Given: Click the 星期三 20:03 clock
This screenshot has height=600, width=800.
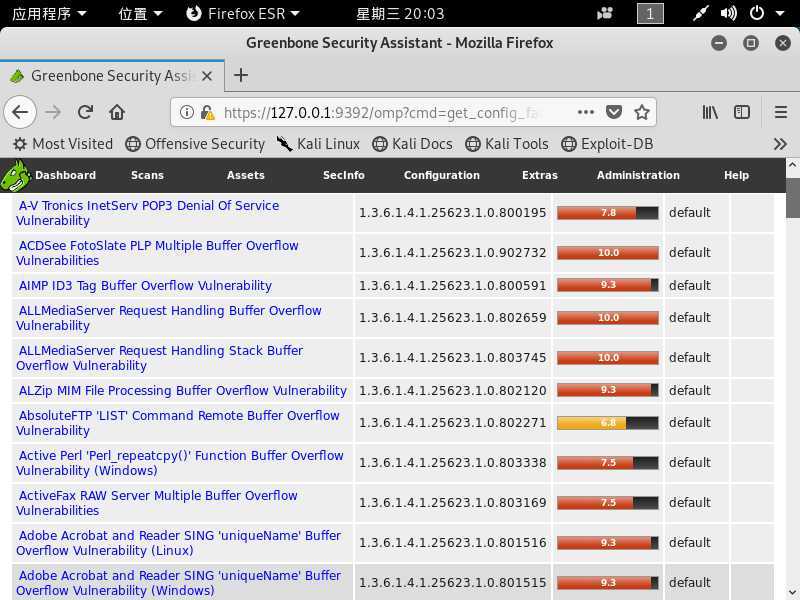Looking at the screenshot, I should [x=400, y=14].
